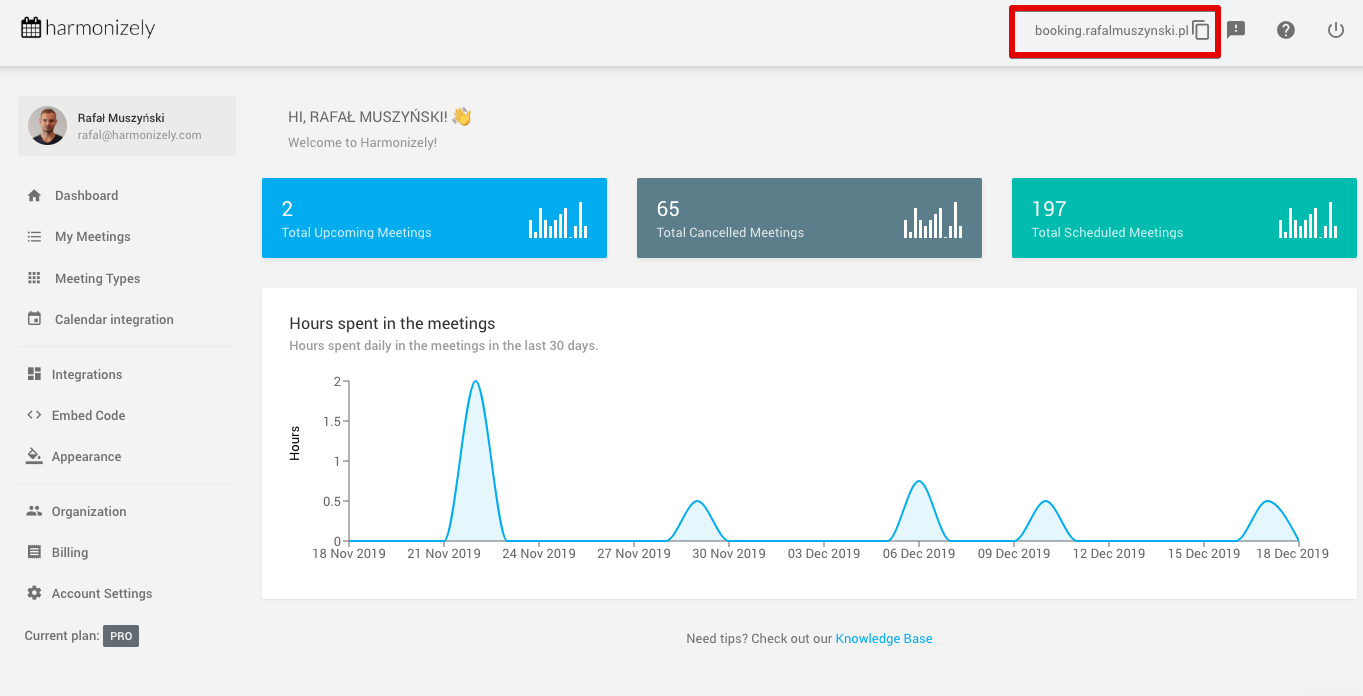
Task: Open the Total Cancelled Meetings card
Action: pos(809,218)
